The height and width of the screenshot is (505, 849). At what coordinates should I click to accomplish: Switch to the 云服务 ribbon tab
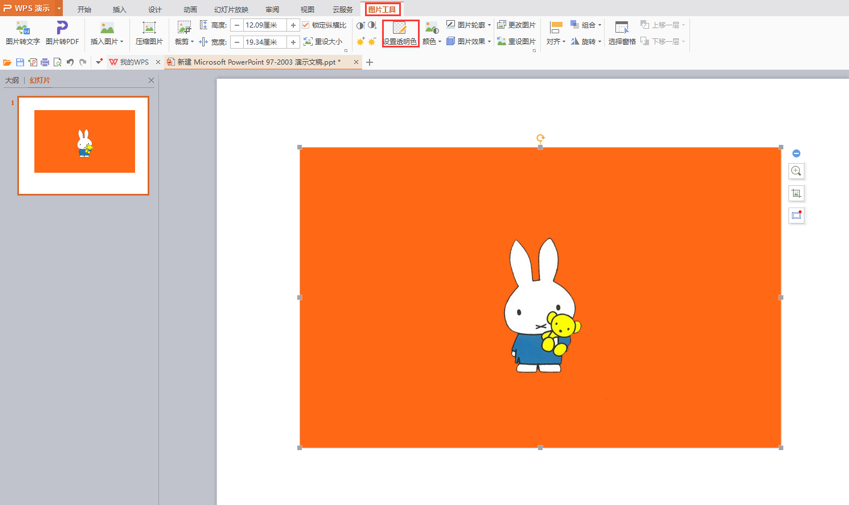coord(343,9)
